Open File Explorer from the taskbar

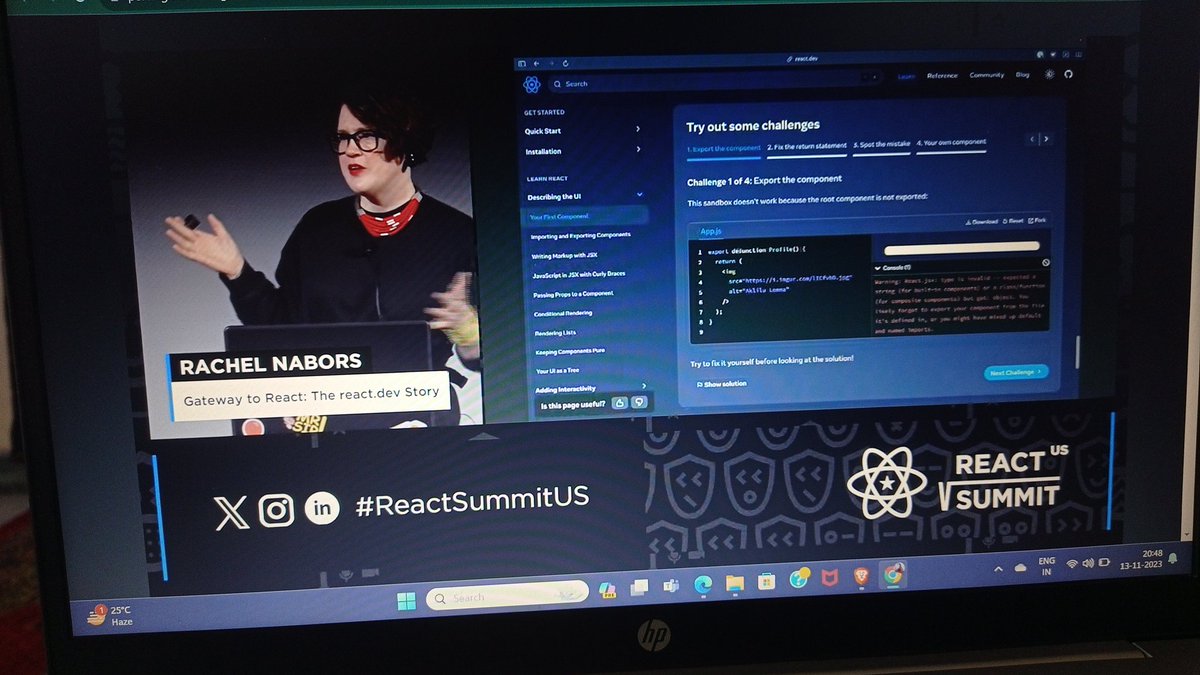tap(735, 581)
